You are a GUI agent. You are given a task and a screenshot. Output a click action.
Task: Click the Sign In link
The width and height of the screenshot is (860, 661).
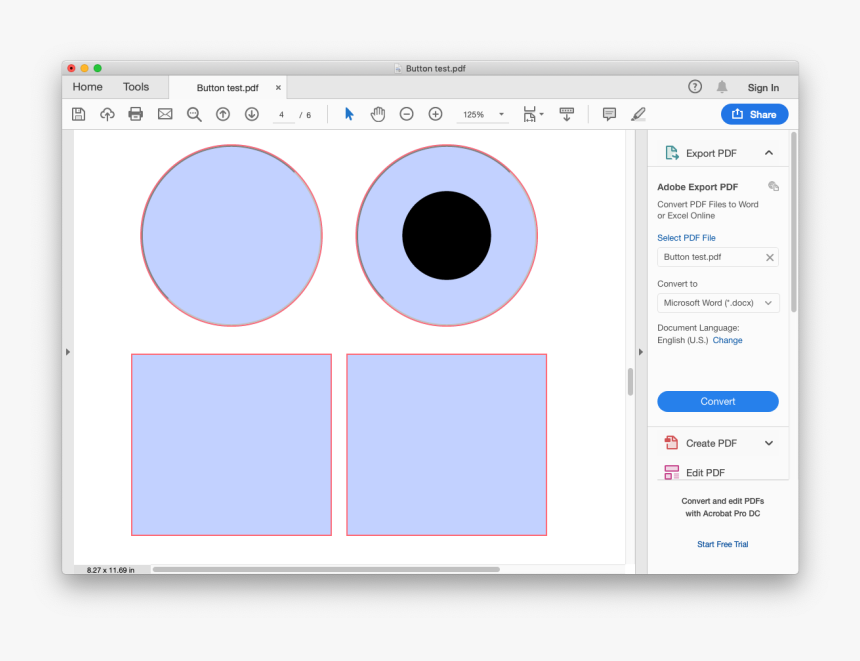[x=763, y=88]
